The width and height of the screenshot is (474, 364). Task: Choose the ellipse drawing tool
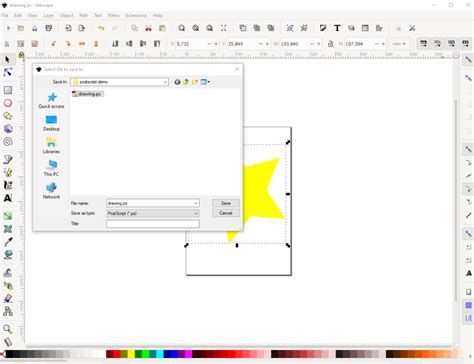coord(8,103)
